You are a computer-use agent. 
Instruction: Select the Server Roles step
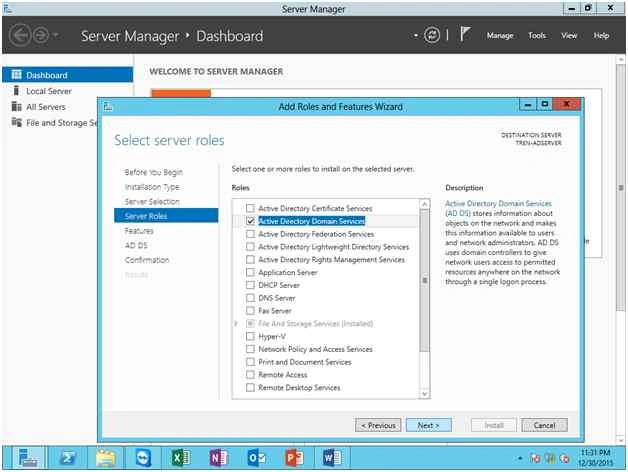point(166,216)
